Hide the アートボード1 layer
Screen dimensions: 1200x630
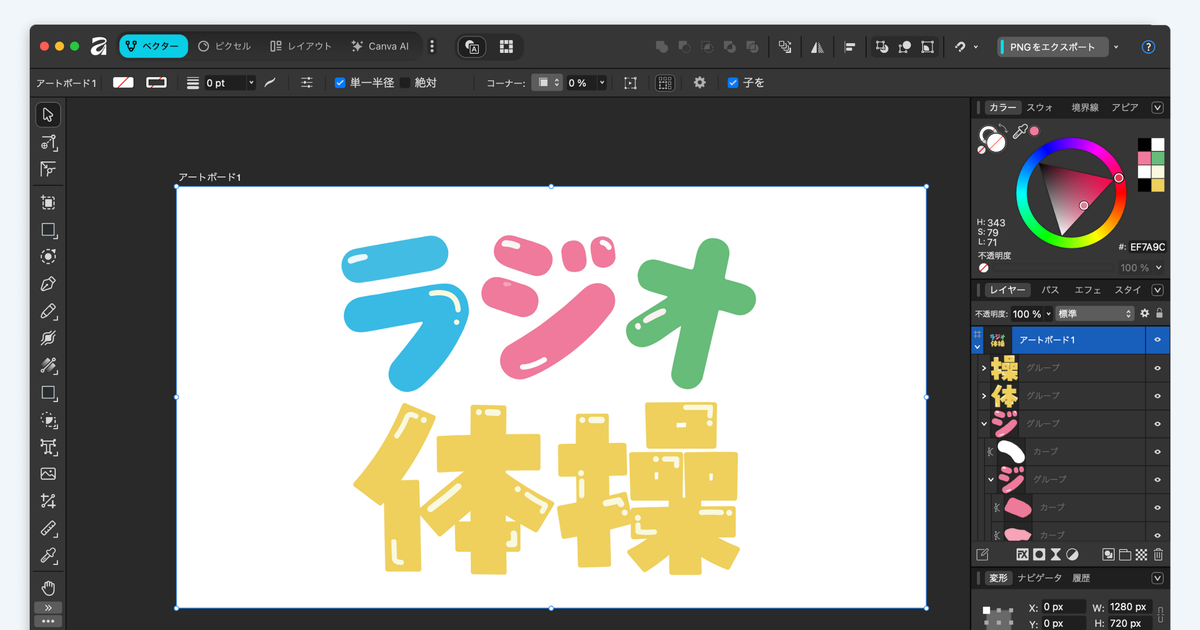(x=1158, y=340)
